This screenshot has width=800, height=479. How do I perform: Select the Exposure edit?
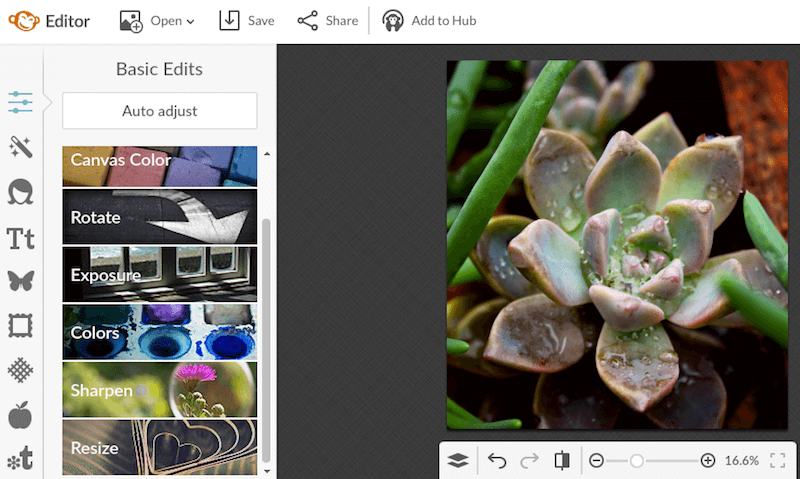click(160, 274)
